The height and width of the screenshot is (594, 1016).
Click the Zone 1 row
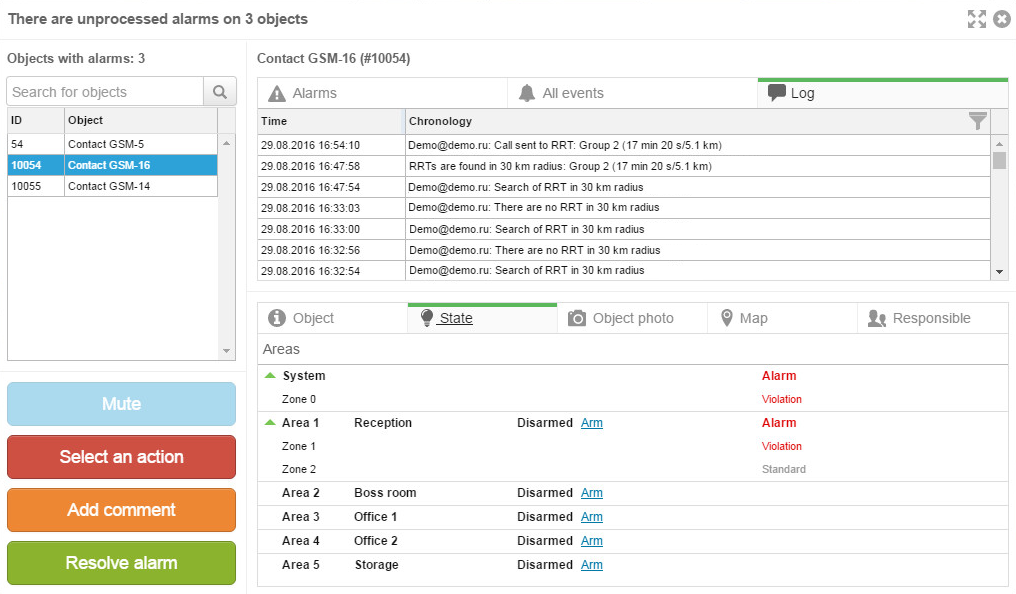pyautogui.click(x=632, y=446)
